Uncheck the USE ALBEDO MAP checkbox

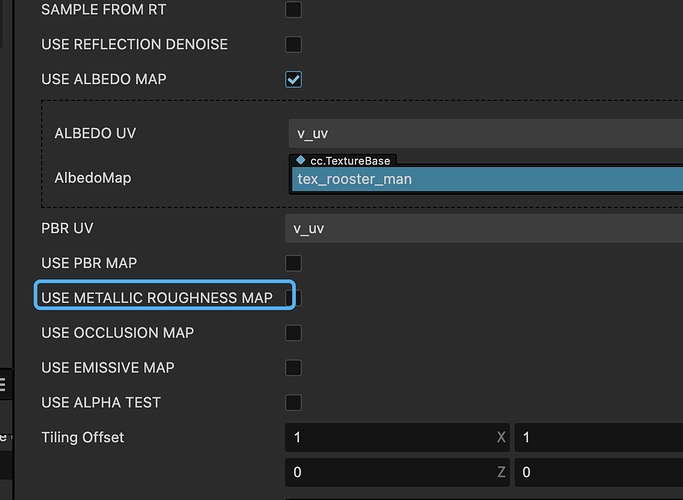pyautogui.click(x=293, y=79)
